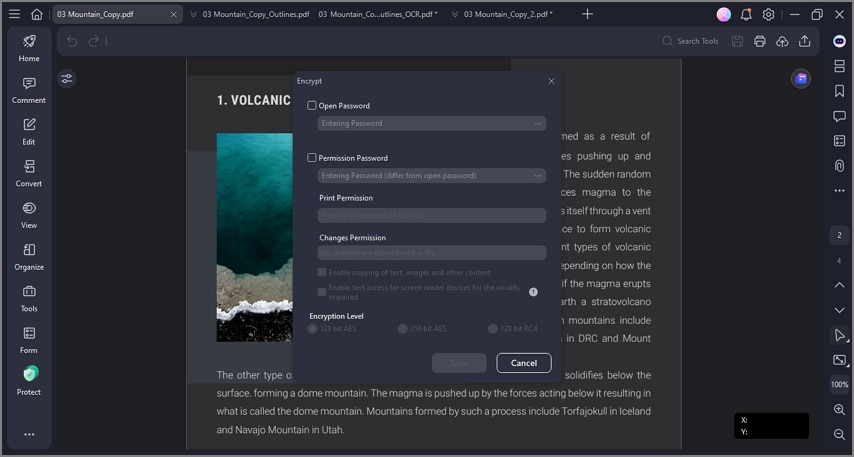Open the select cursor tool options
This screenshot has height=457, width=854.
click(x=839, y=335)
